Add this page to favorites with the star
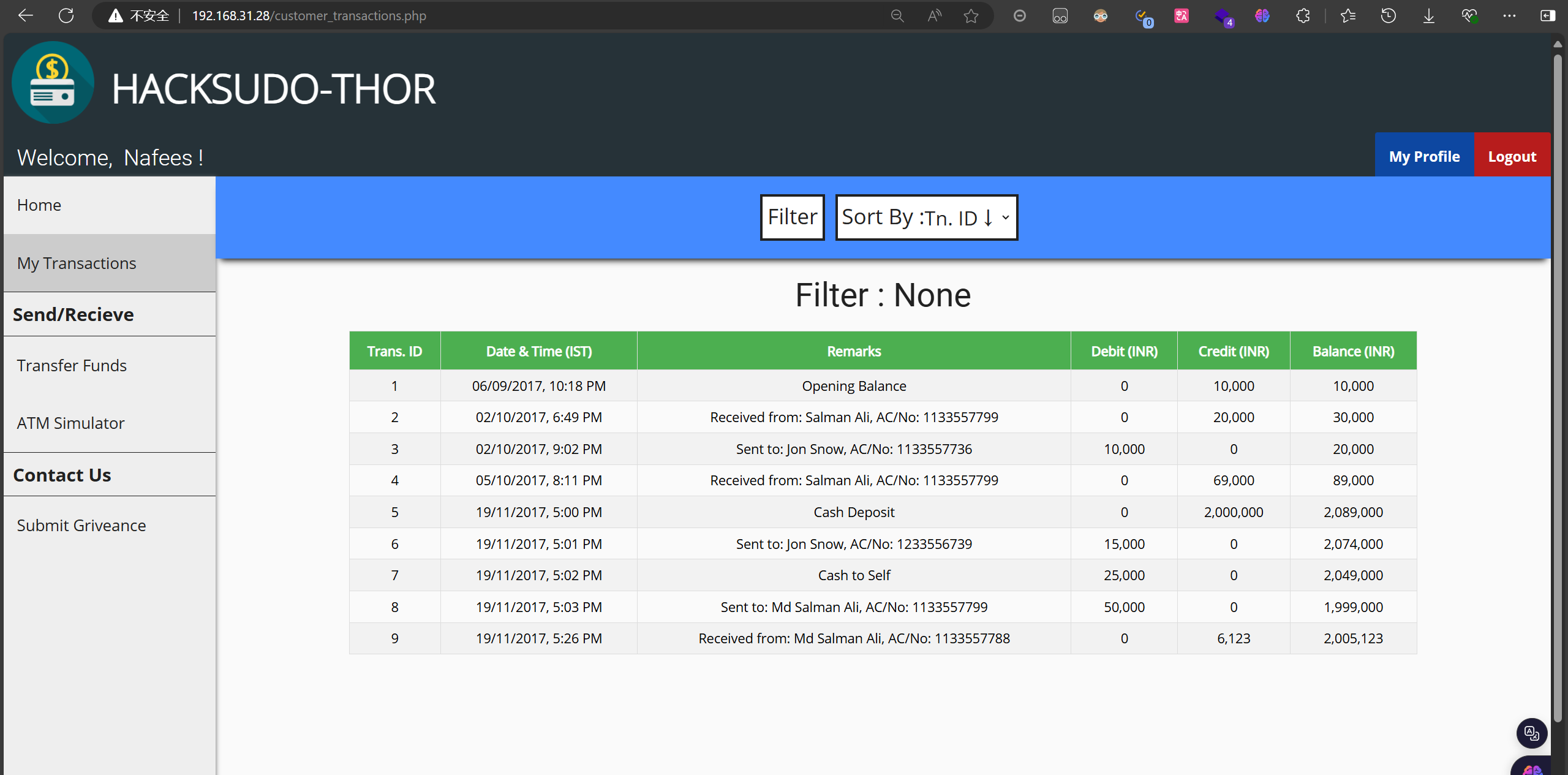 pyautogui.click(x=971, y=16)
